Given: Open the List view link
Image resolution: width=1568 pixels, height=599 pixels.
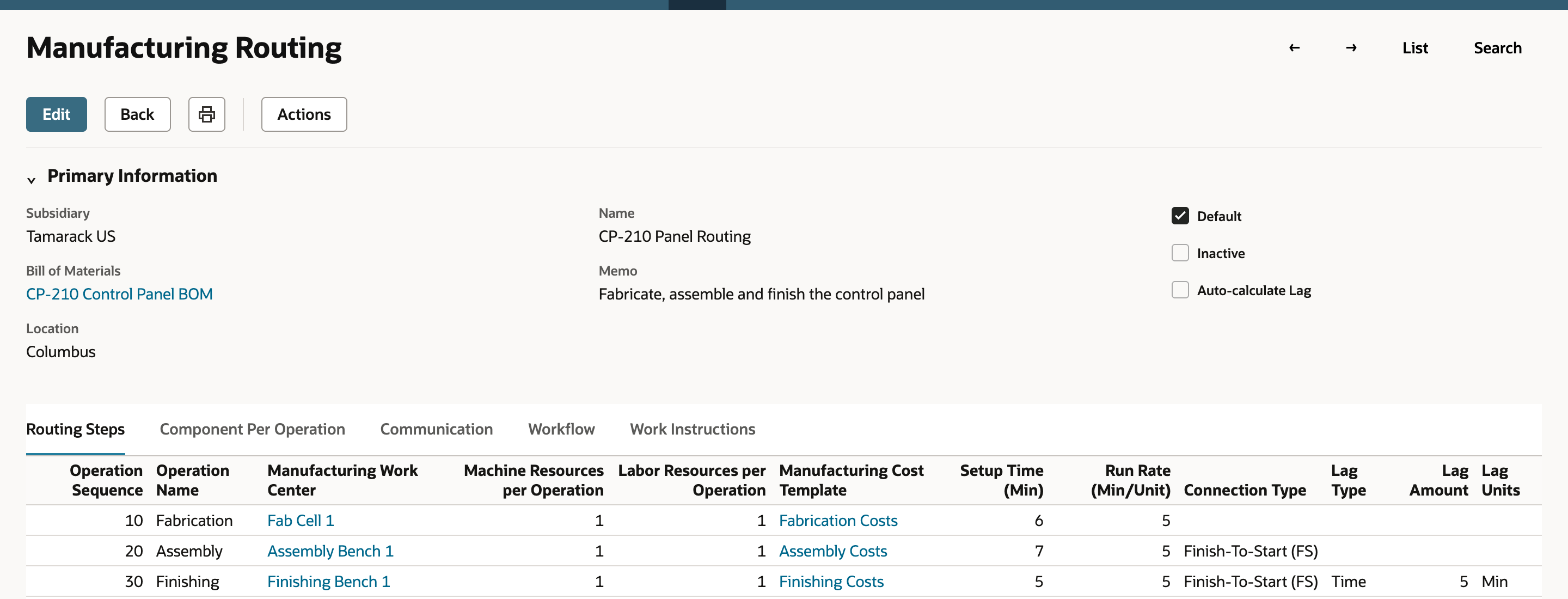Looking at the screenshot, I should coord(1414,48).
